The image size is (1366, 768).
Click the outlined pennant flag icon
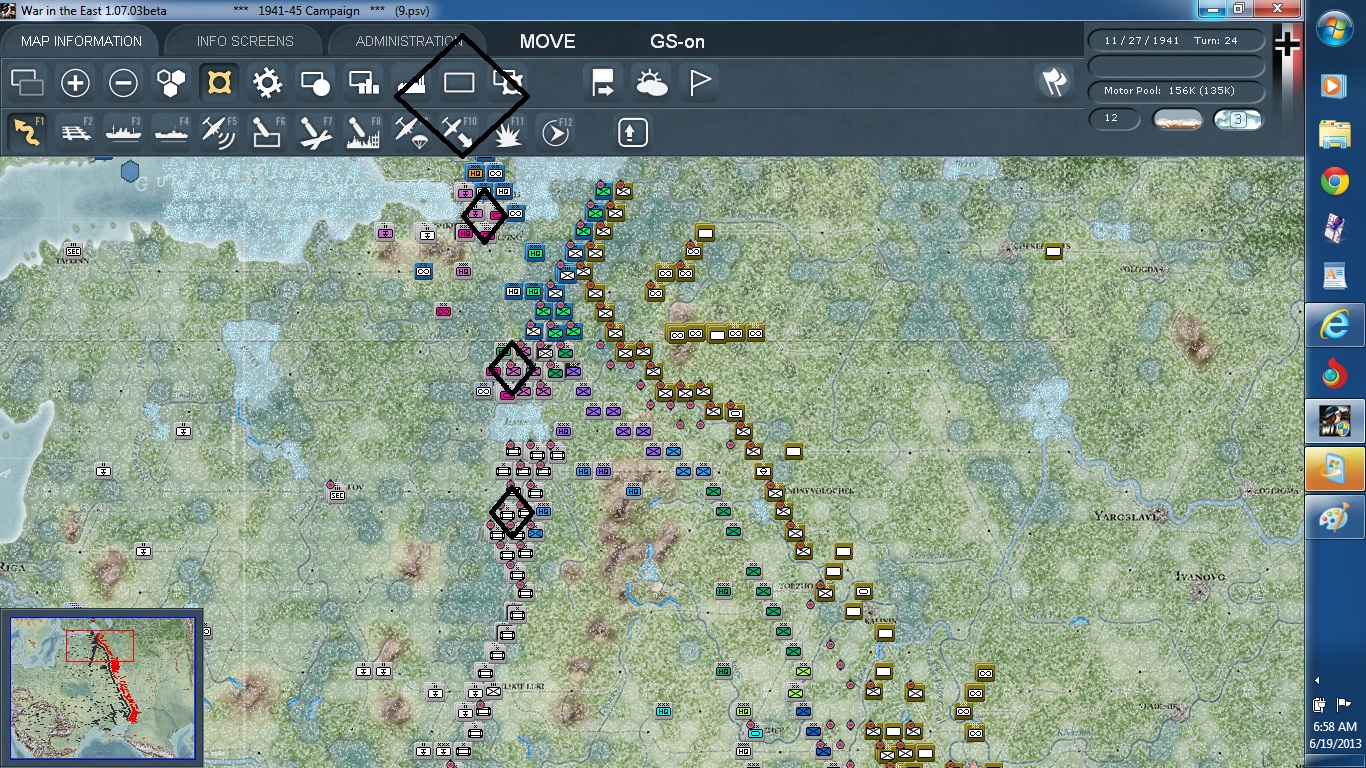[x=699, y=83]
